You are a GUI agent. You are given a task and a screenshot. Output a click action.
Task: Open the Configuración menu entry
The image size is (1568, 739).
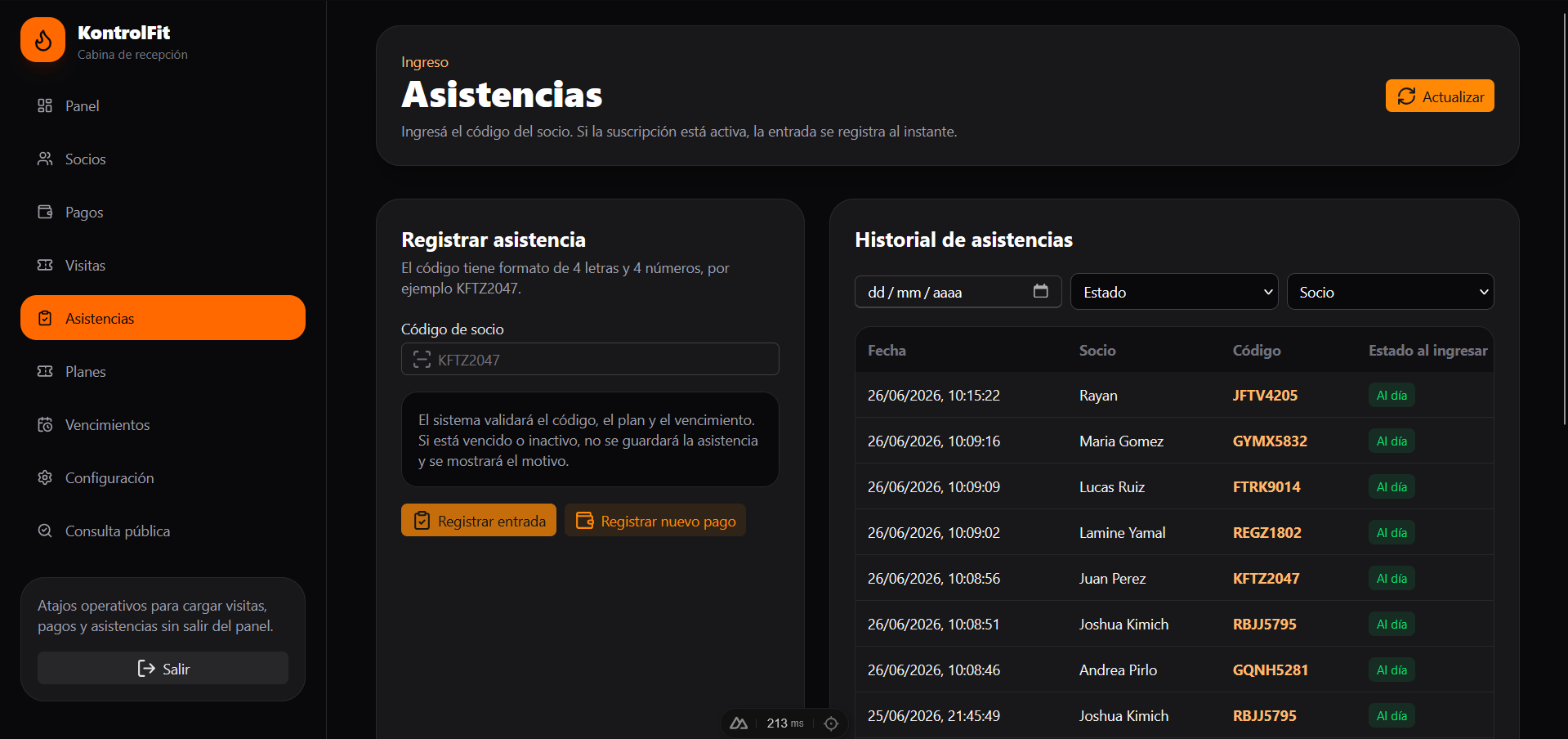[163, 477]
